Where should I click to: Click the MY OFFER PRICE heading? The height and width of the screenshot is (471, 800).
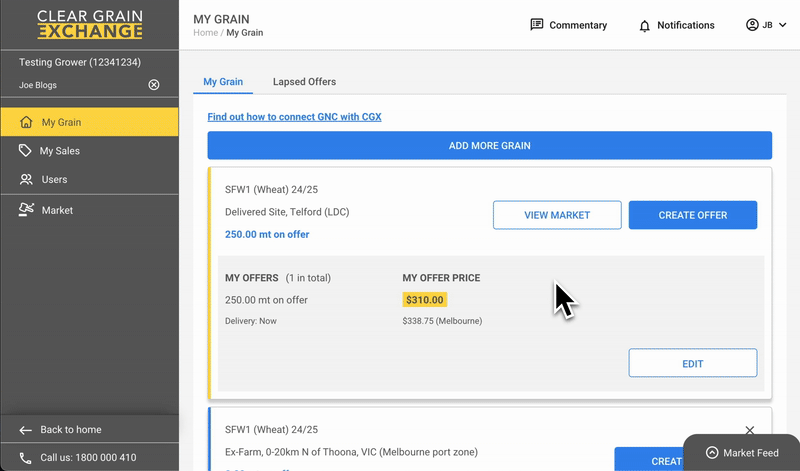(441, 278)
